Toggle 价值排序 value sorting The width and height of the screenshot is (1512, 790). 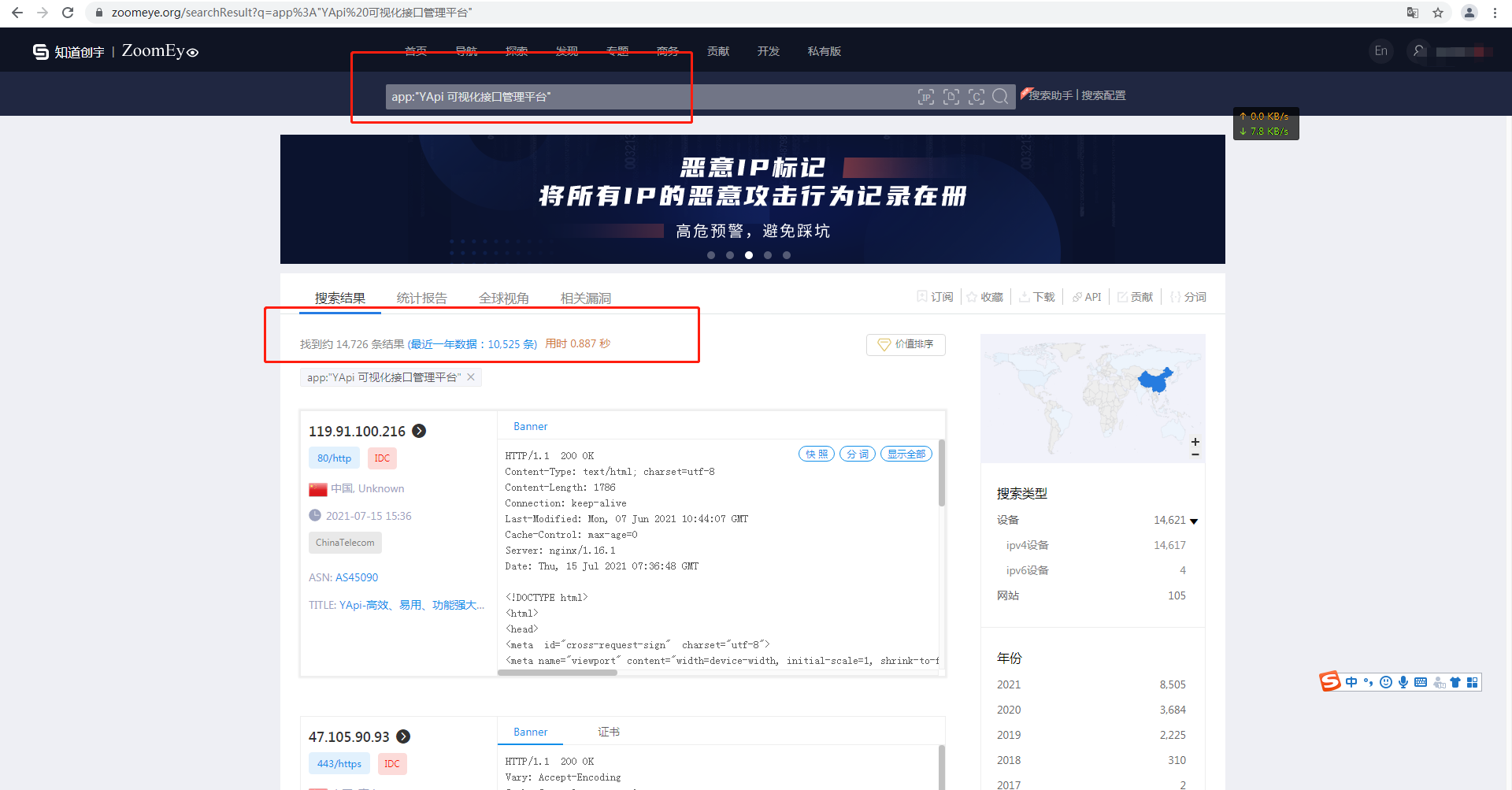click(x=906, y=344)
